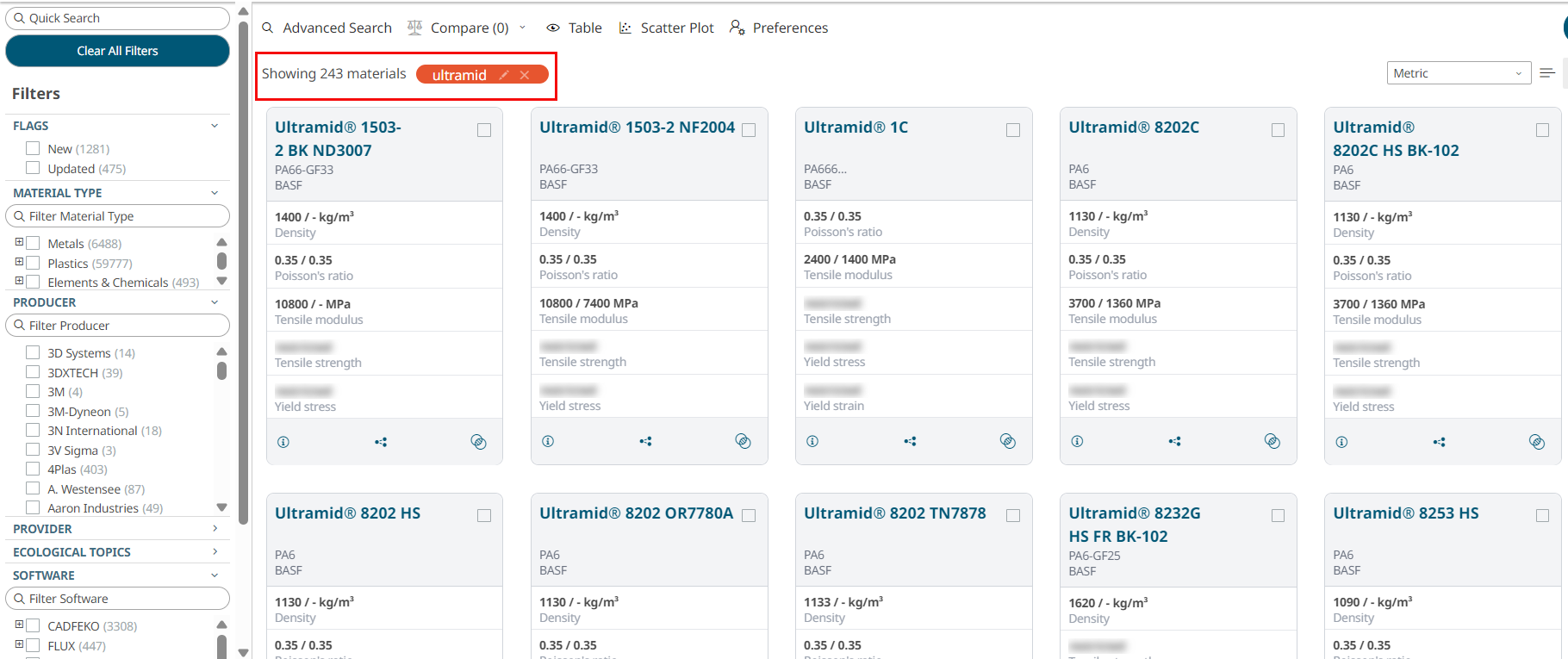Open info for the Ultramid 8202C card without HS
Screen dimensions: 1568x659
pos(1077,441)
